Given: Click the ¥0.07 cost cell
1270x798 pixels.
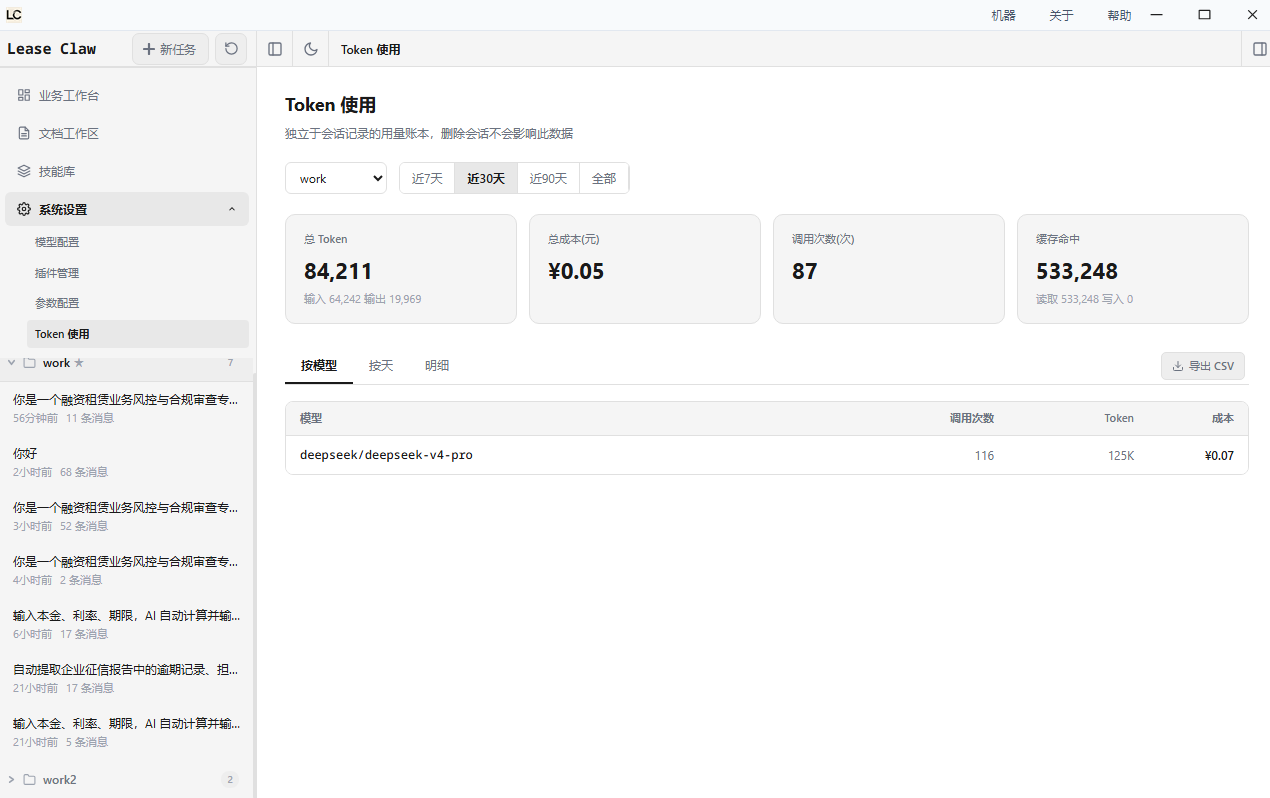Looking at the screenshot, I should coord(1219,455).
